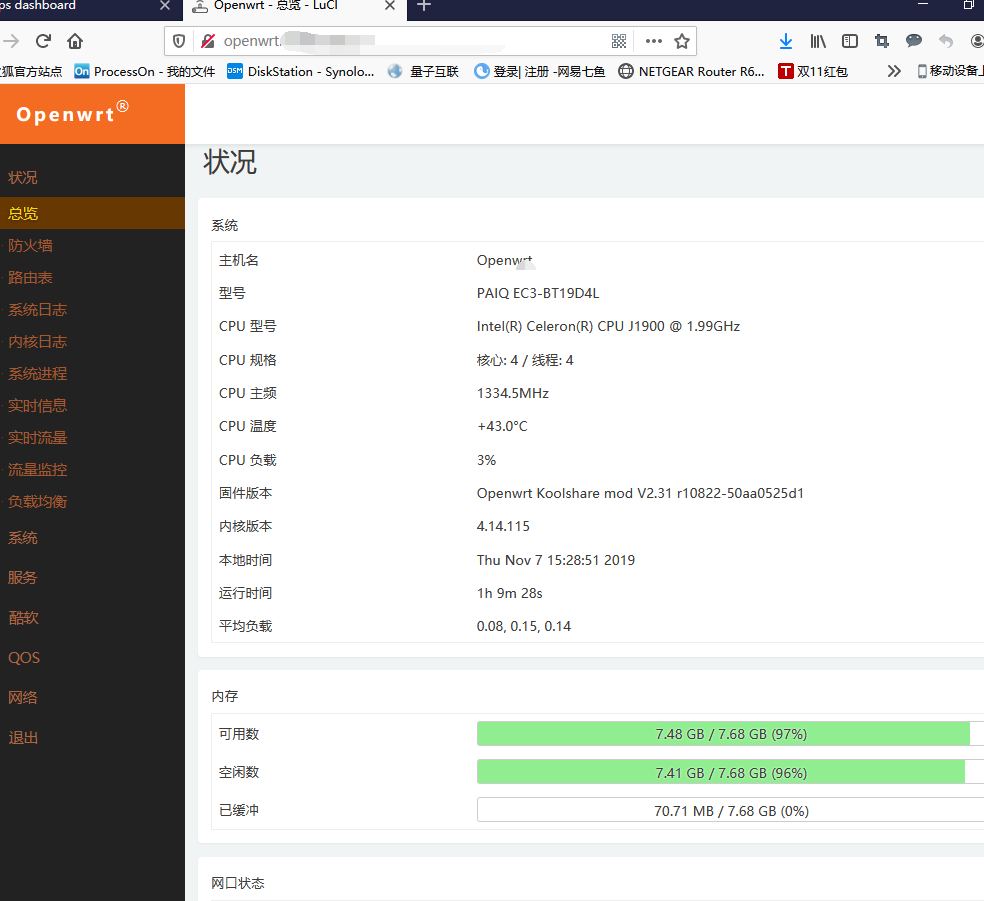This screenshot has width=984, height=901.
Task: Open 路由表 in the sidebar
Action: pos(30,278)
